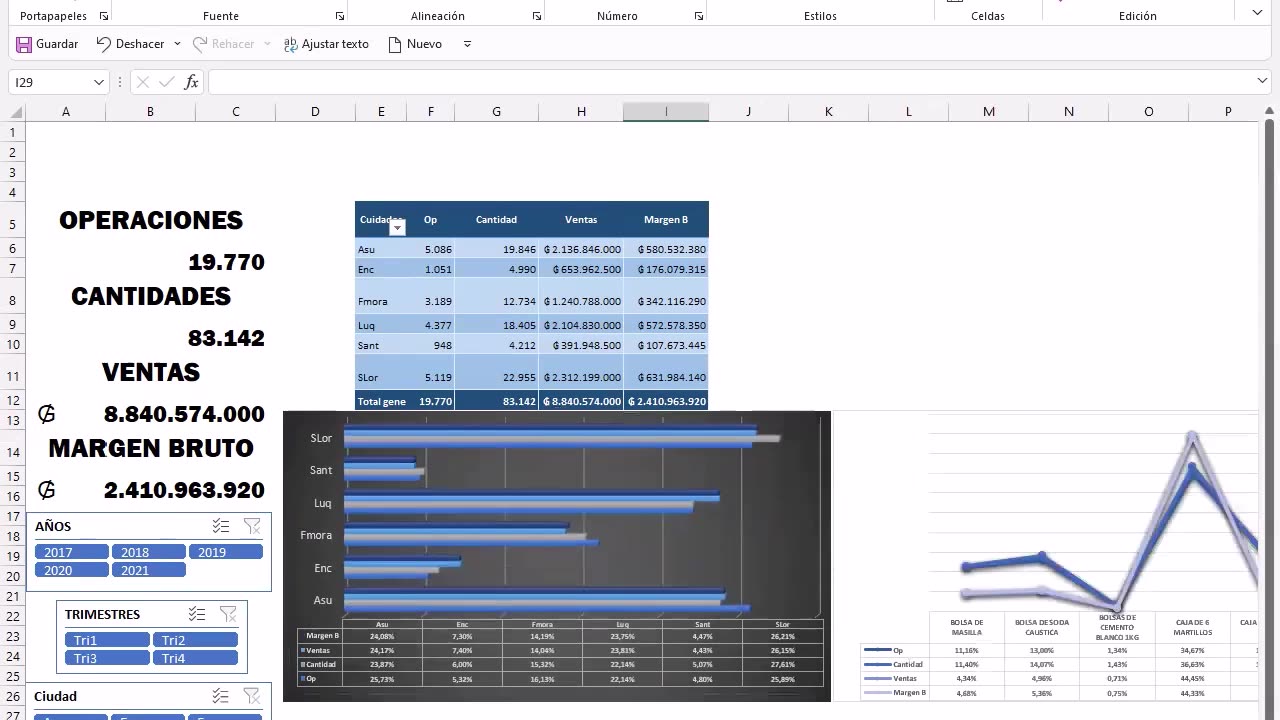
Task: Filter by Tri1 in TRIMESTRES slicer
Action: (x=107, y=640)
